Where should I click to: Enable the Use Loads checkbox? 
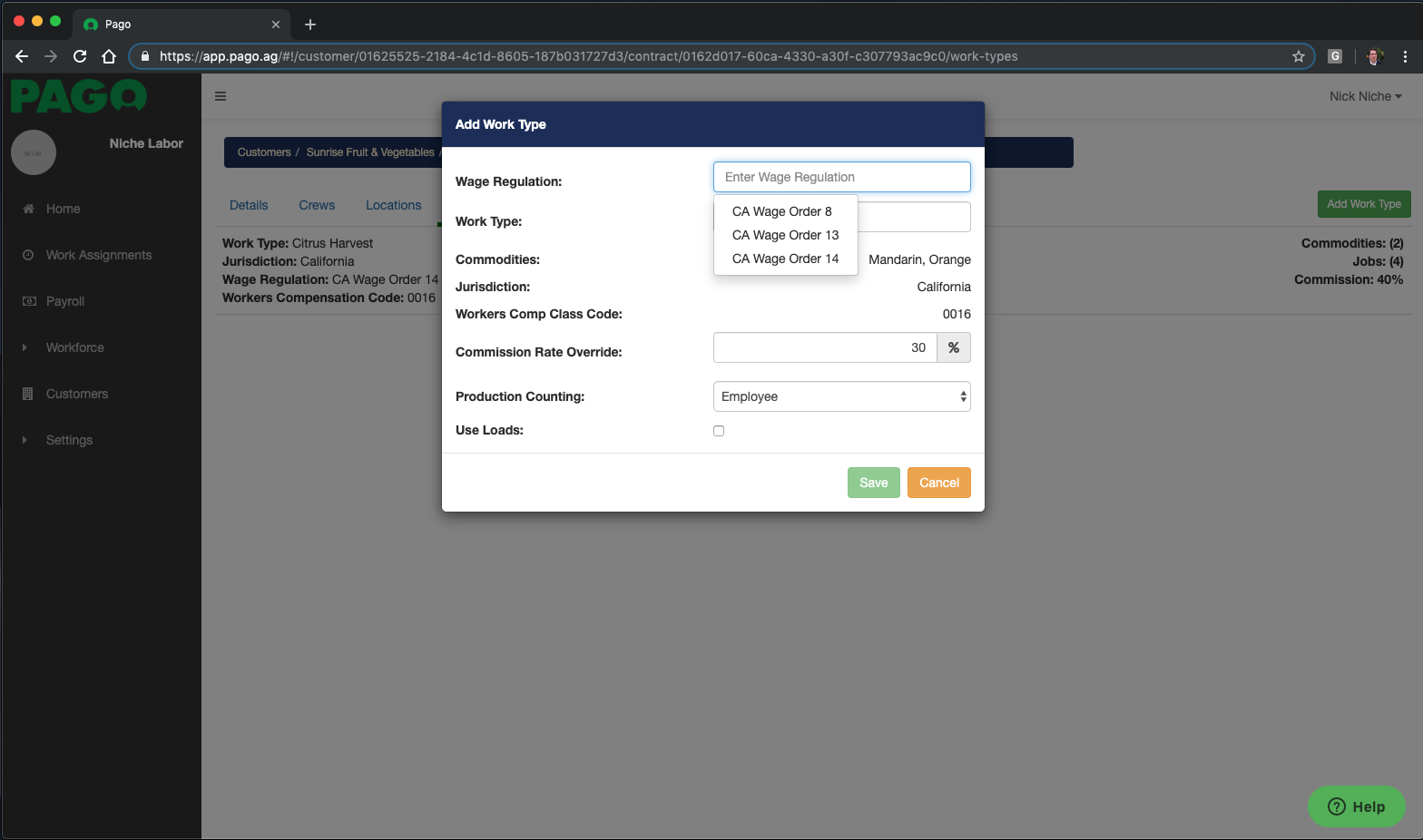pyautogui.click(x=719, y=431)
